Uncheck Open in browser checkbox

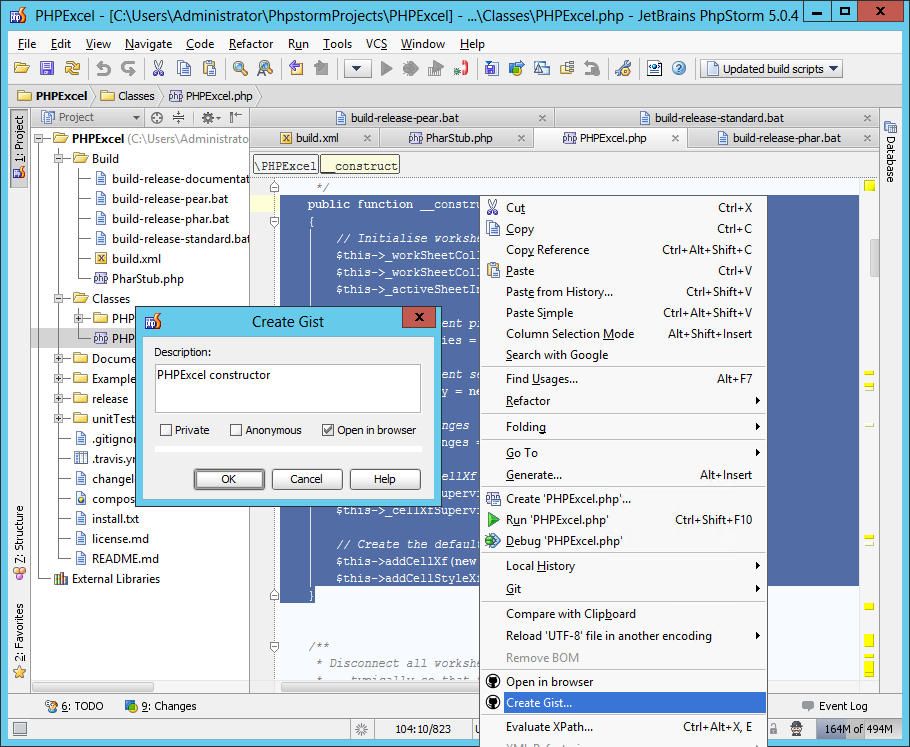click(x=328, y=430)
